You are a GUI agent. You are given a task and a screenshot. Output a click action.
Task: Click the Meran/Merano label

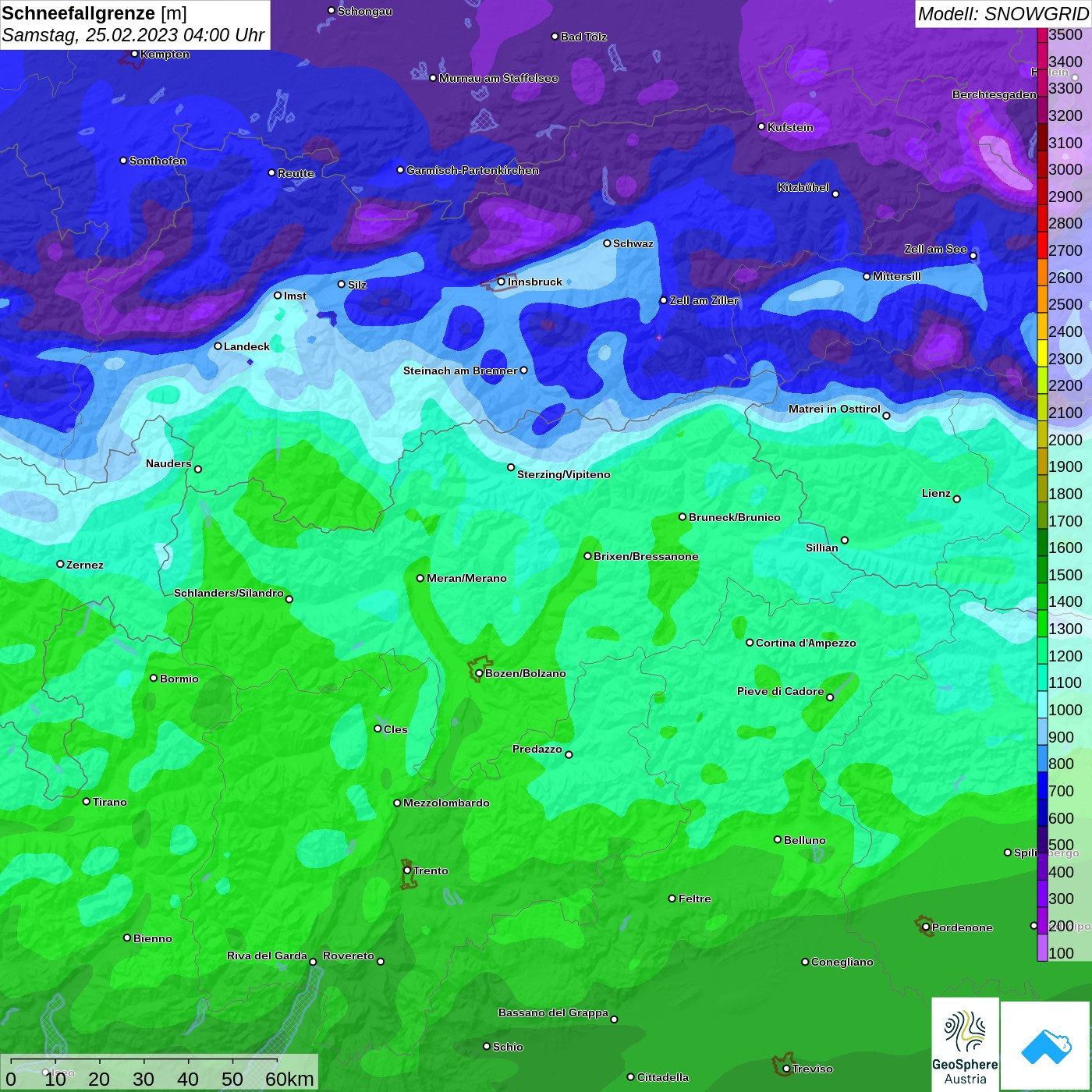pyautogui.click(x=466, y=578)
